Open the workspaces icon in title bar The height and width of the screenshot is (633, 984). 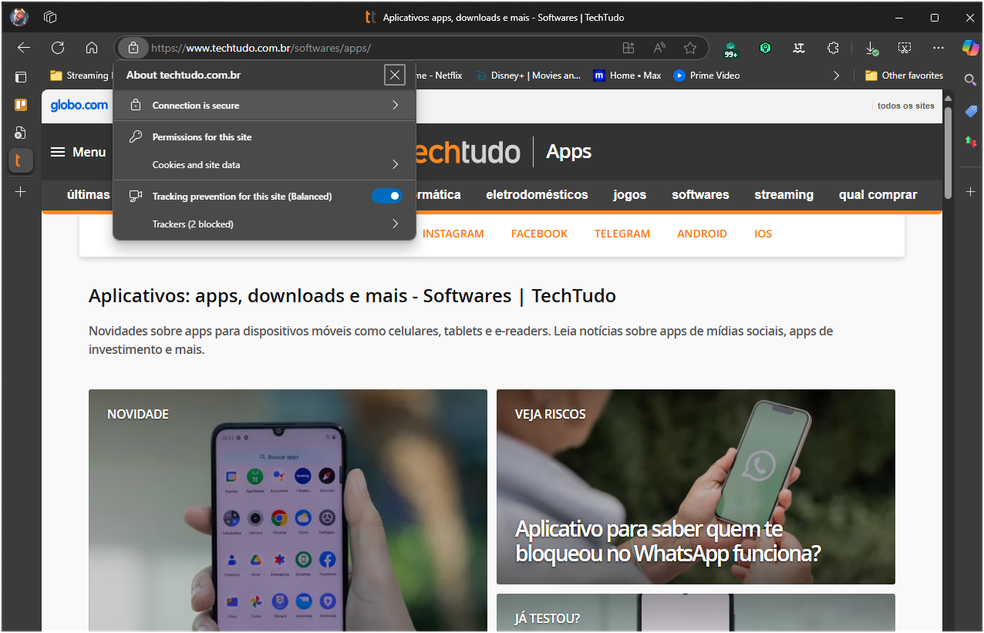tap(50, 17)
